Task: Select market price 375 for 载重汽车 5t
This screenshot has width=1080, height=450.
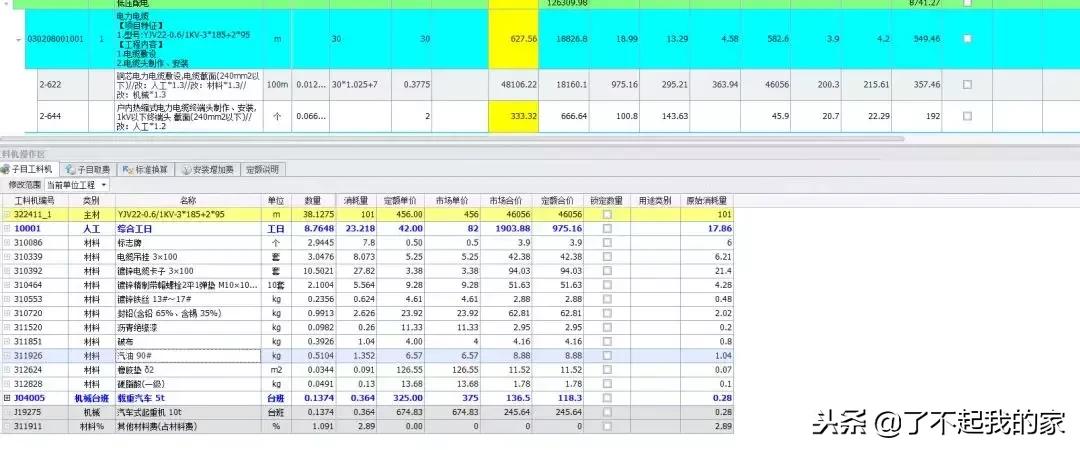Action: tap(452, 398)
